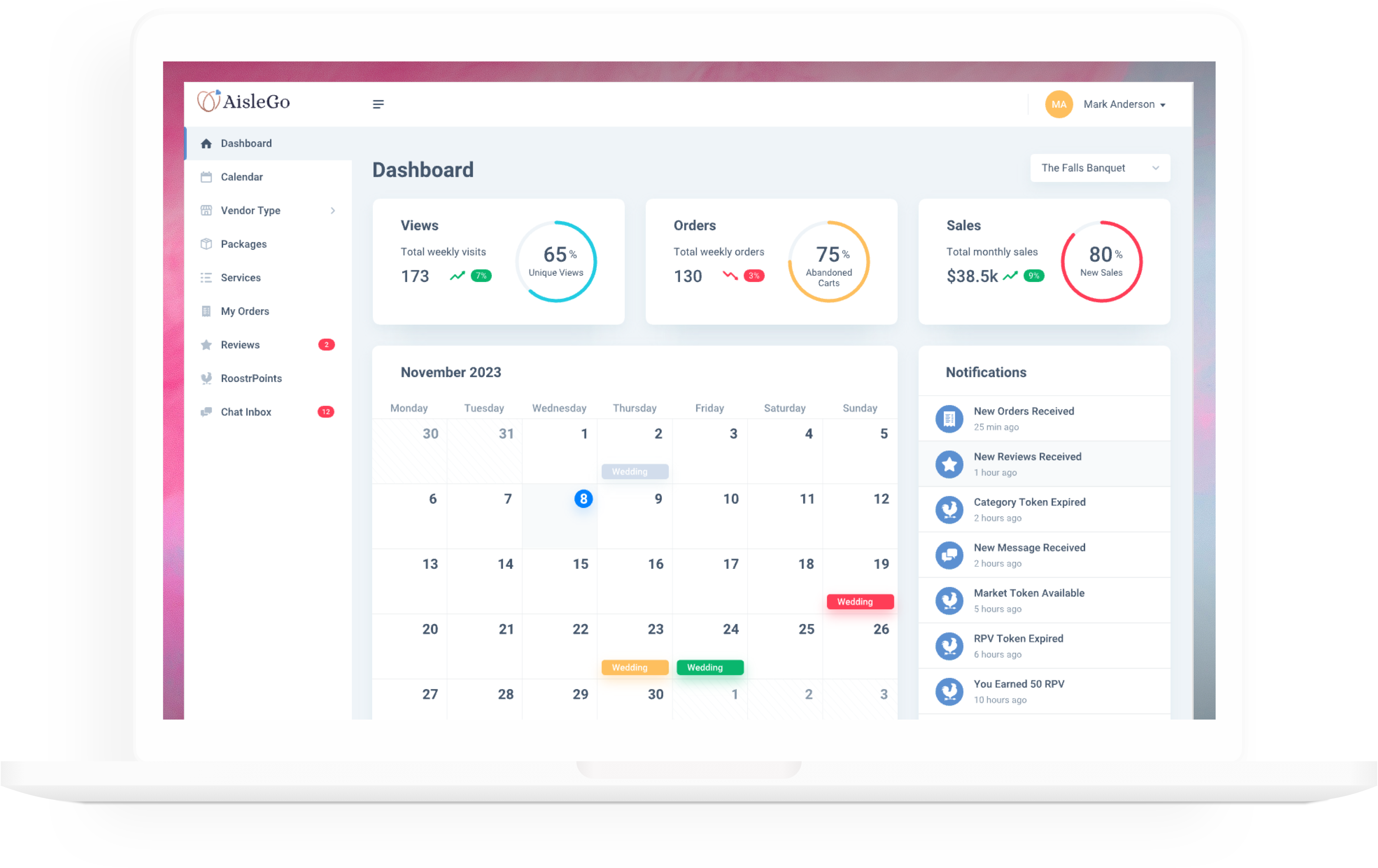This screenshot has height=868, width=1378.
Task: Click the AisleGo logo
Action: pos(244,101)
